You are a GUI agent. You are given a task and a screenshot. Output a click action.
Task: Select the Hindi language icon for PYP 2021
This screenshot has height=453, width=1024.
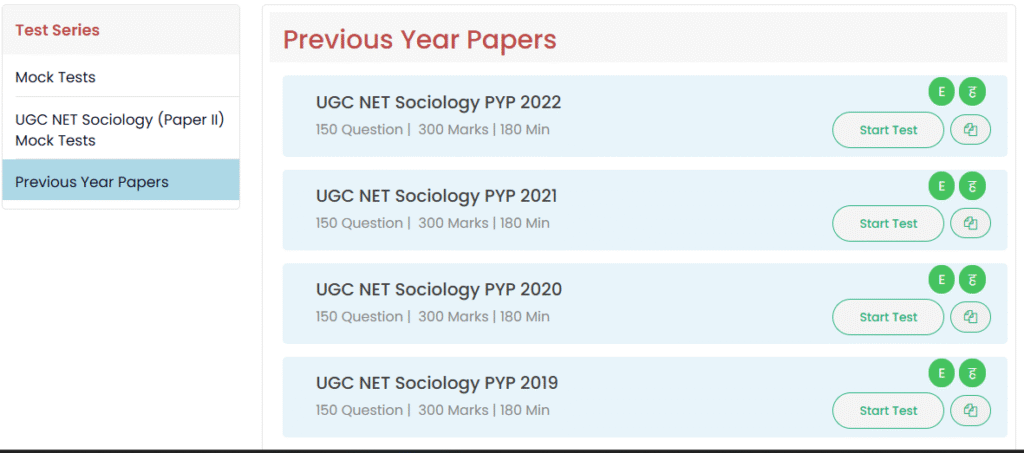[x=972, y=186]
